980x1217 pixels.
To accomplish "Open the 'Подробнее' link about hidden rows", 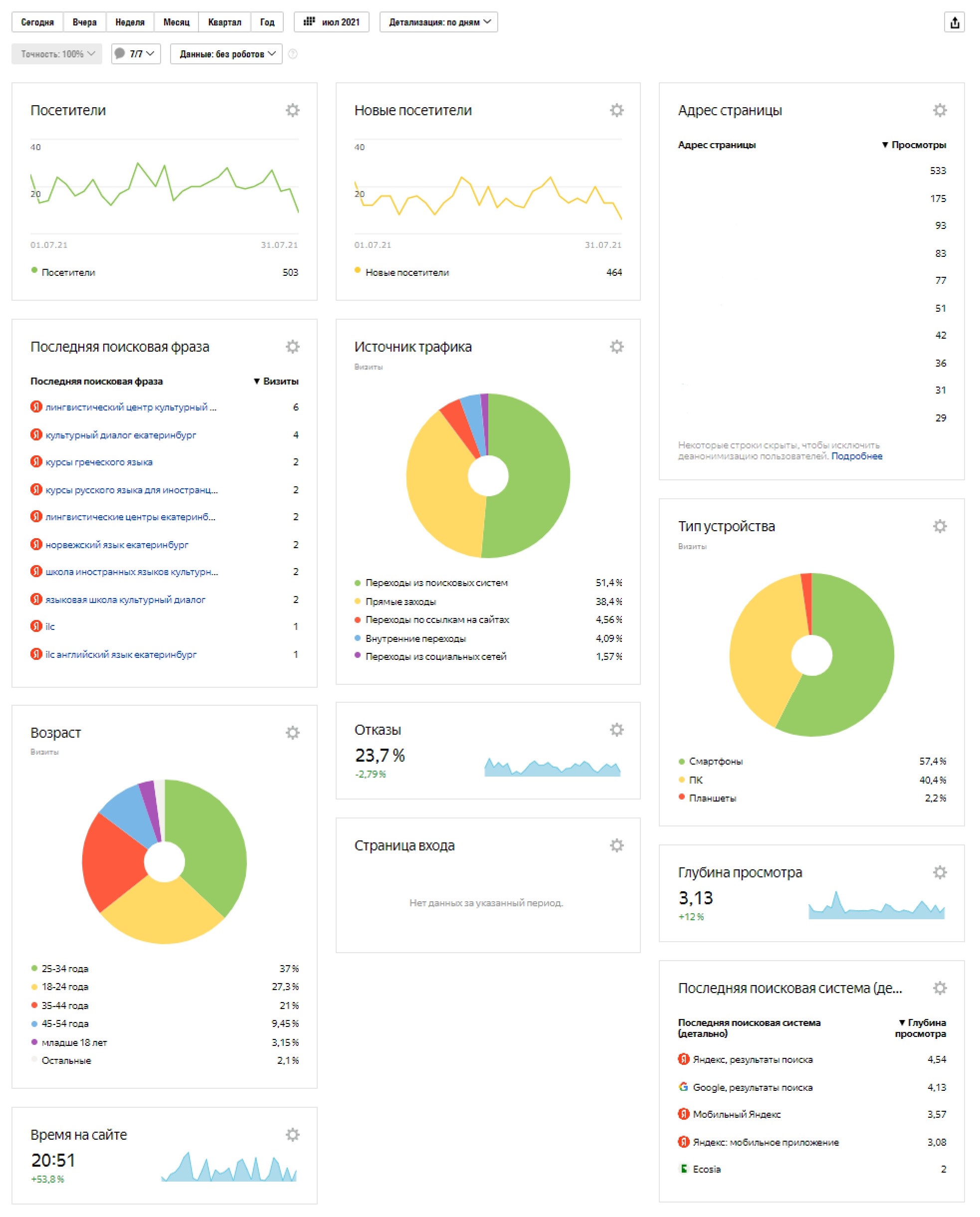I will (856, 456).
